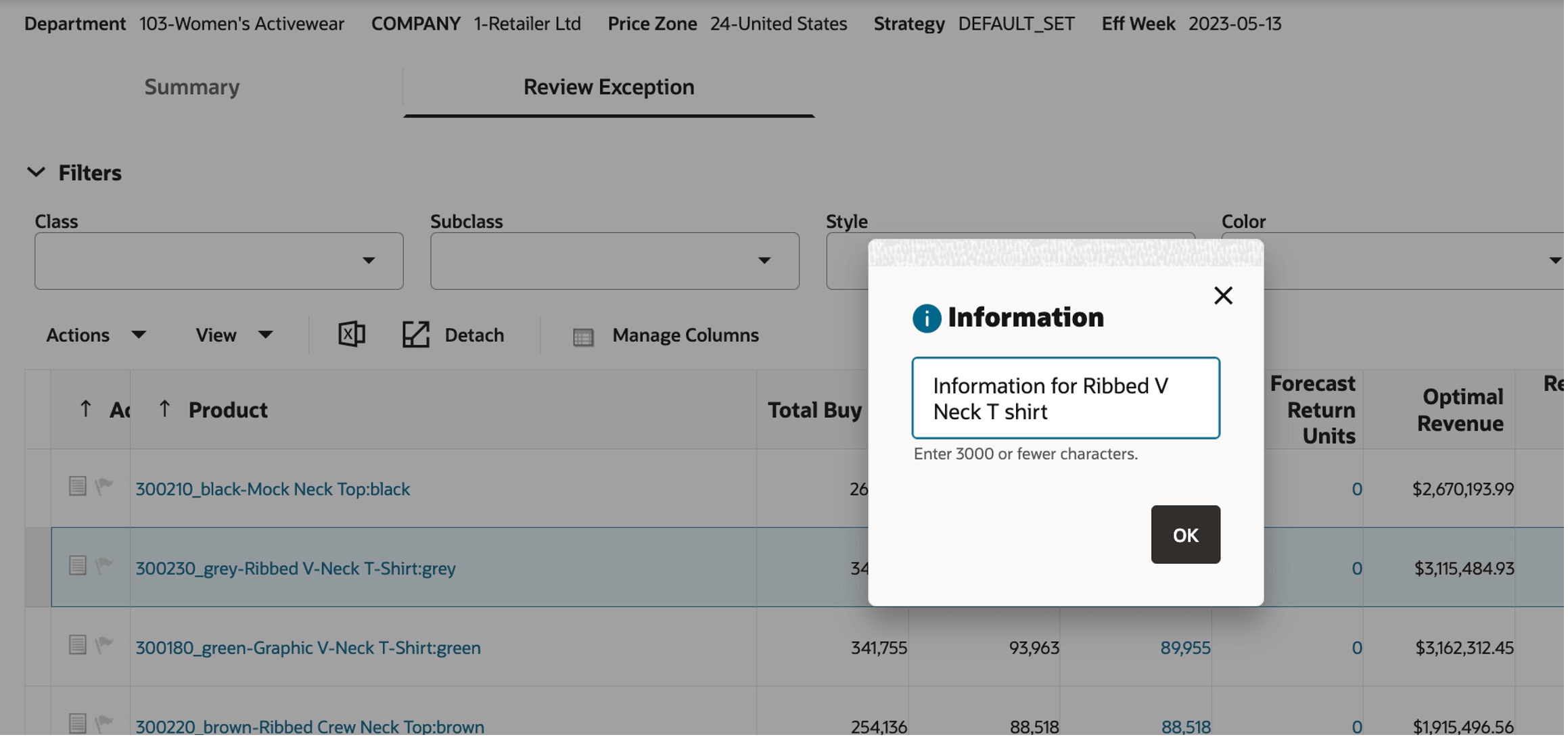
Task: Switch to the Summary tab
Action: coord(192,87)
